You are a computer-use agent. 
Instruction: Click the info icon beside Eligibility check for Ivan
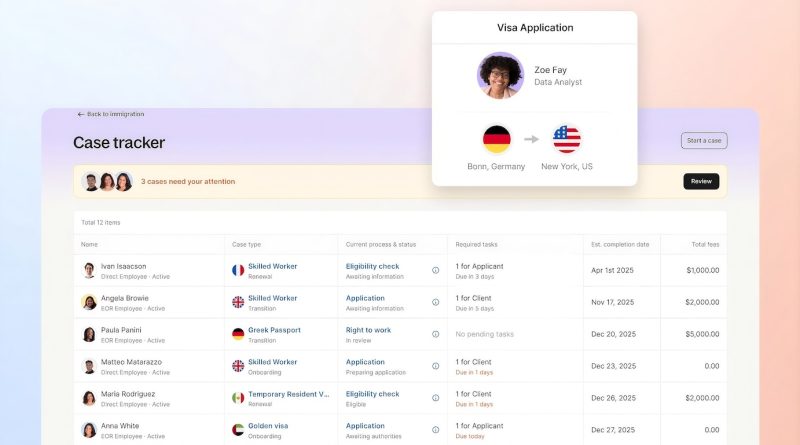pos(435,270)
